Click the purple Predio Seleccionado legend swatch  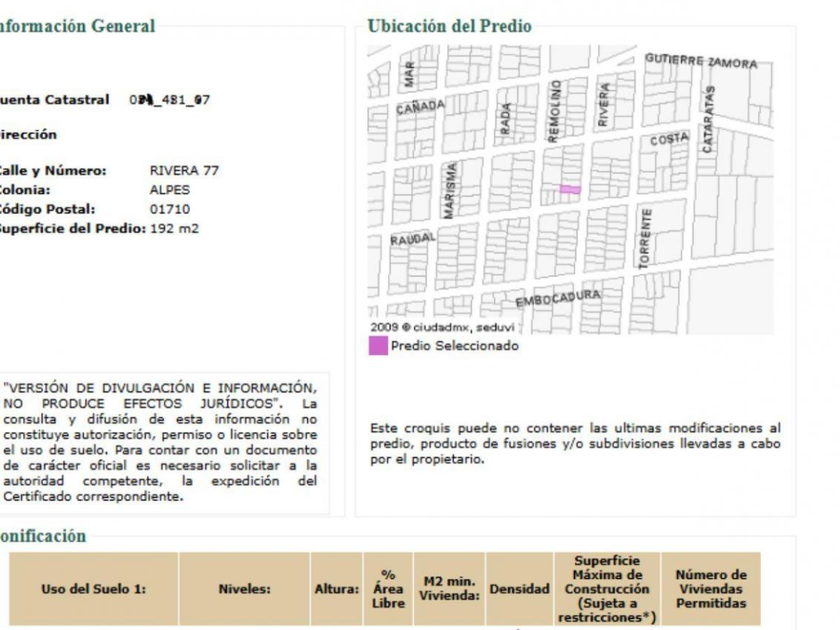[378, 346]
